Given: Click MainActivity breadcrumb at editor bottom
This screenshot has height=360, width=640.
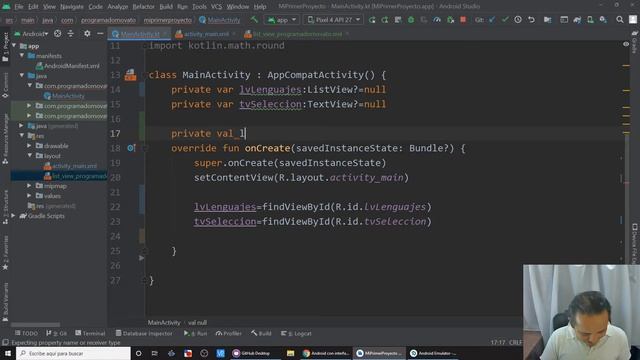Looking at the screenshot, I should coord(164,322).
